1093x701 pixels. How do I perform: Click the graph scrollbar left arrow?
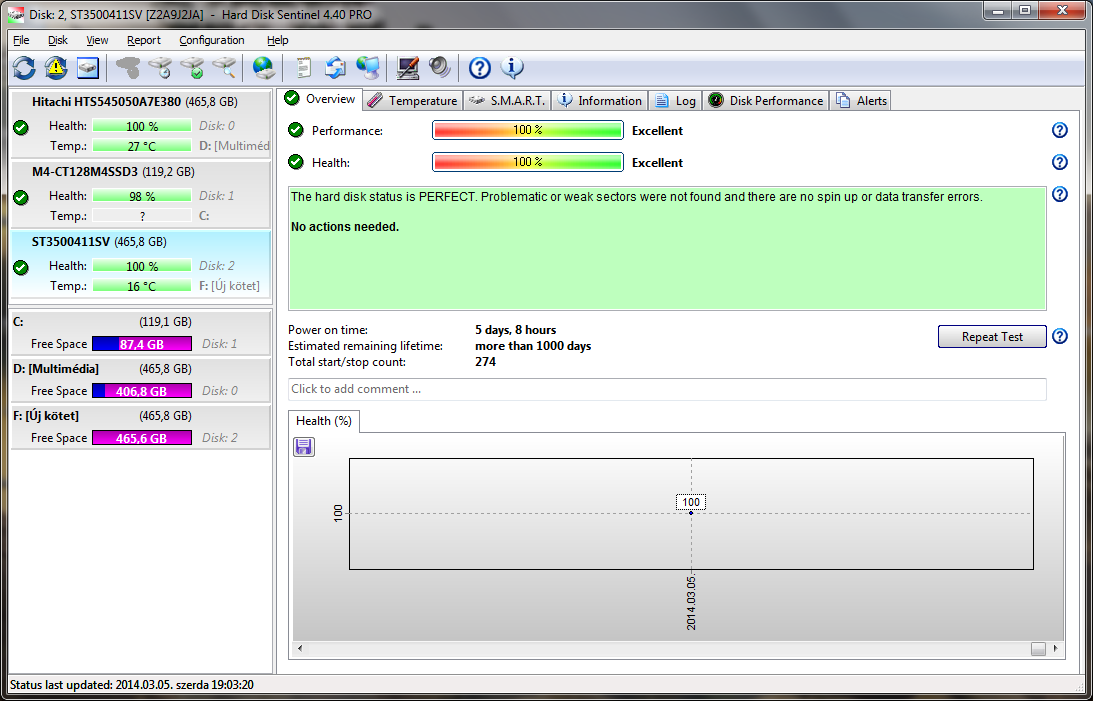tap(300, 648)
